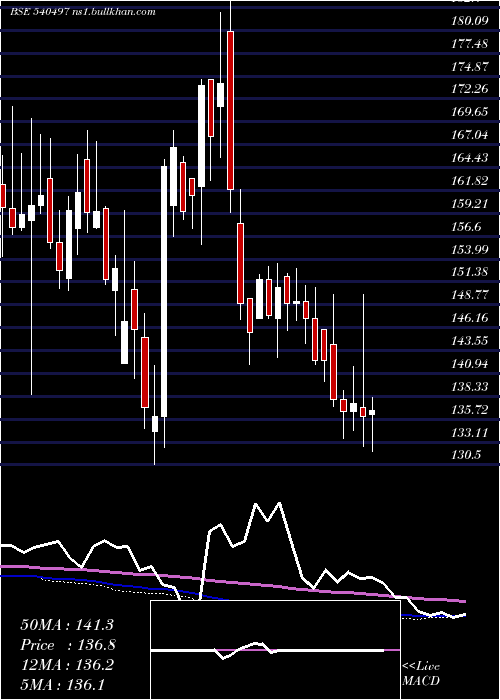Click the 50MA : 141.3 readout
Viewport: 500px width, 700px height.
tap(67, 625)
